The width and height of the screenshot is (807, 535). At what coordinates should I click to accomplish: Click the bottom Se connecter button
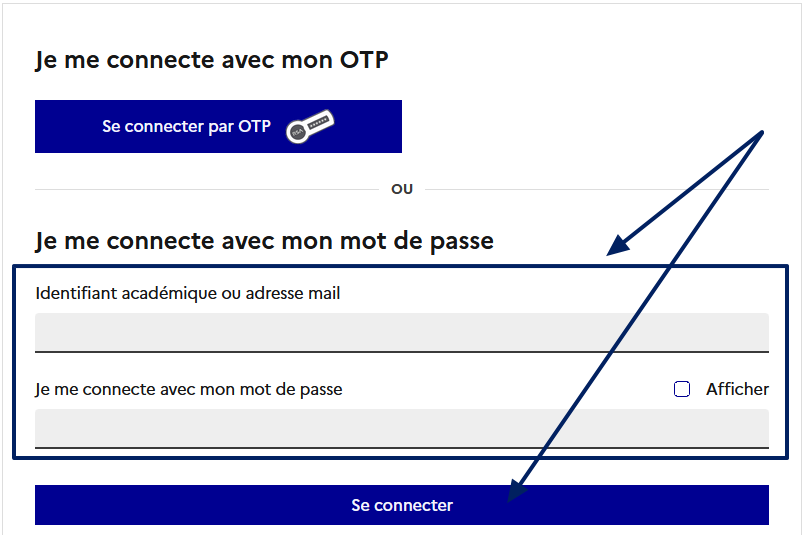pos(402,505)
